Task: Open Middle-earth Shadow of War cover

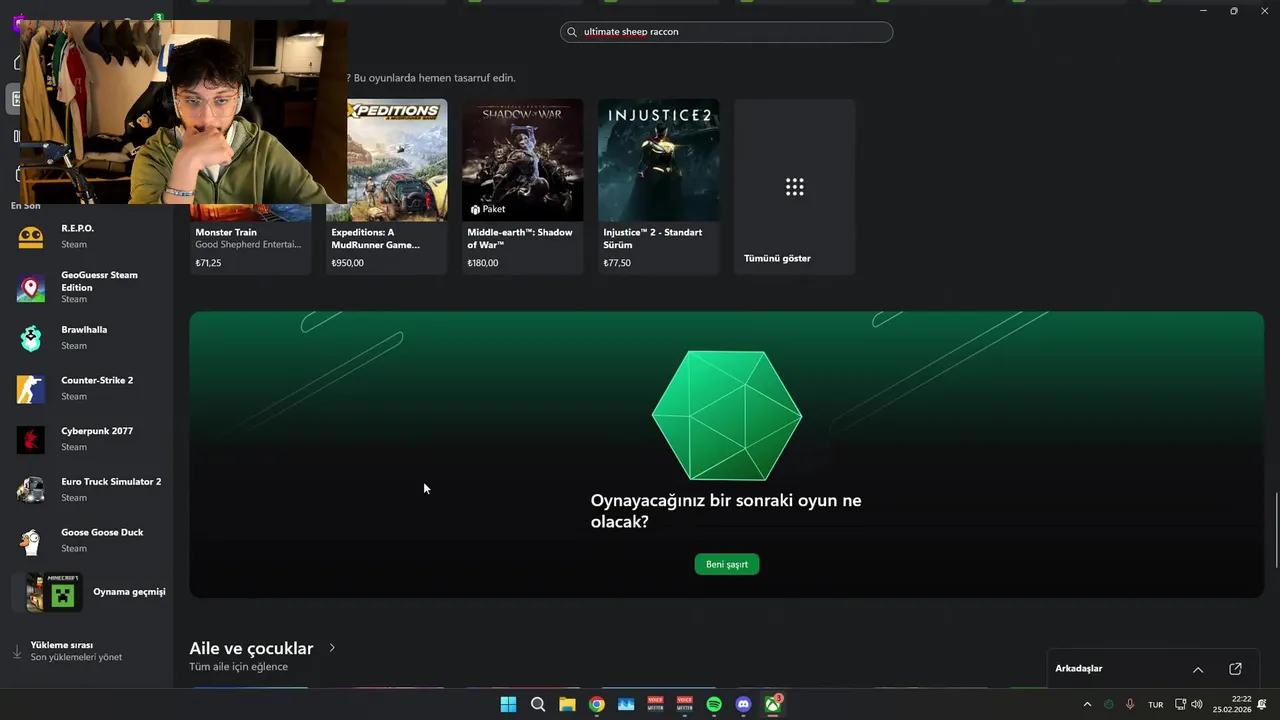Action: [x=522, y=160]
